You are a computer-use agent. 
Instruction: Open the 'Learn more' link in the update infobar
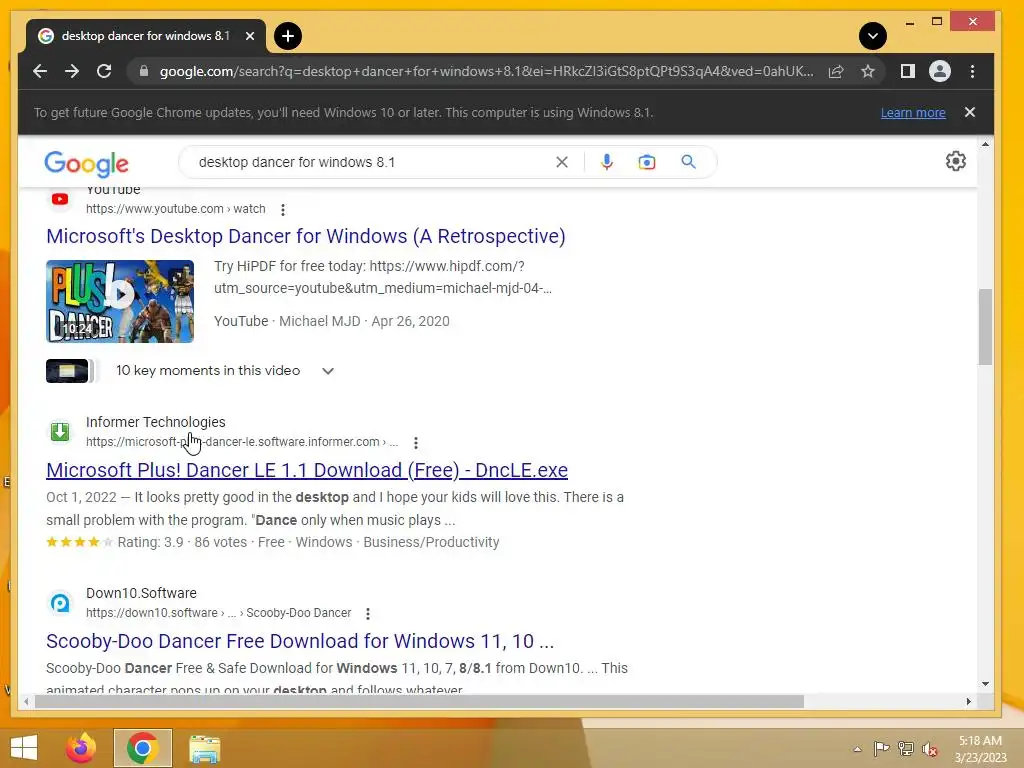point(913,112)
